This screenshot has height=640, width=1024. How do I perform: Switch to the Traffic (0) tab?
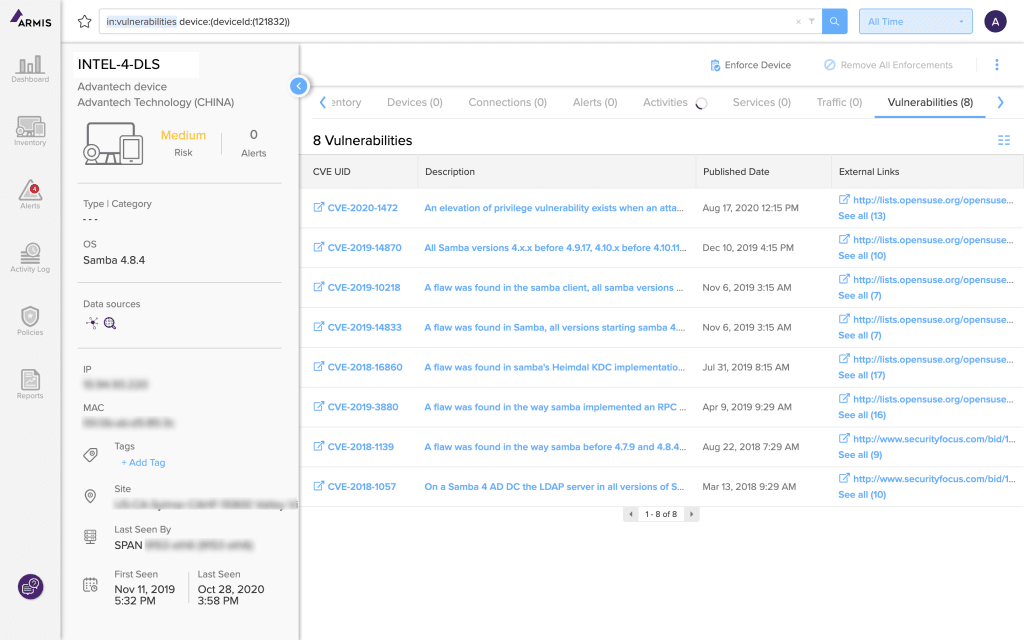click(x=839, y=103)
